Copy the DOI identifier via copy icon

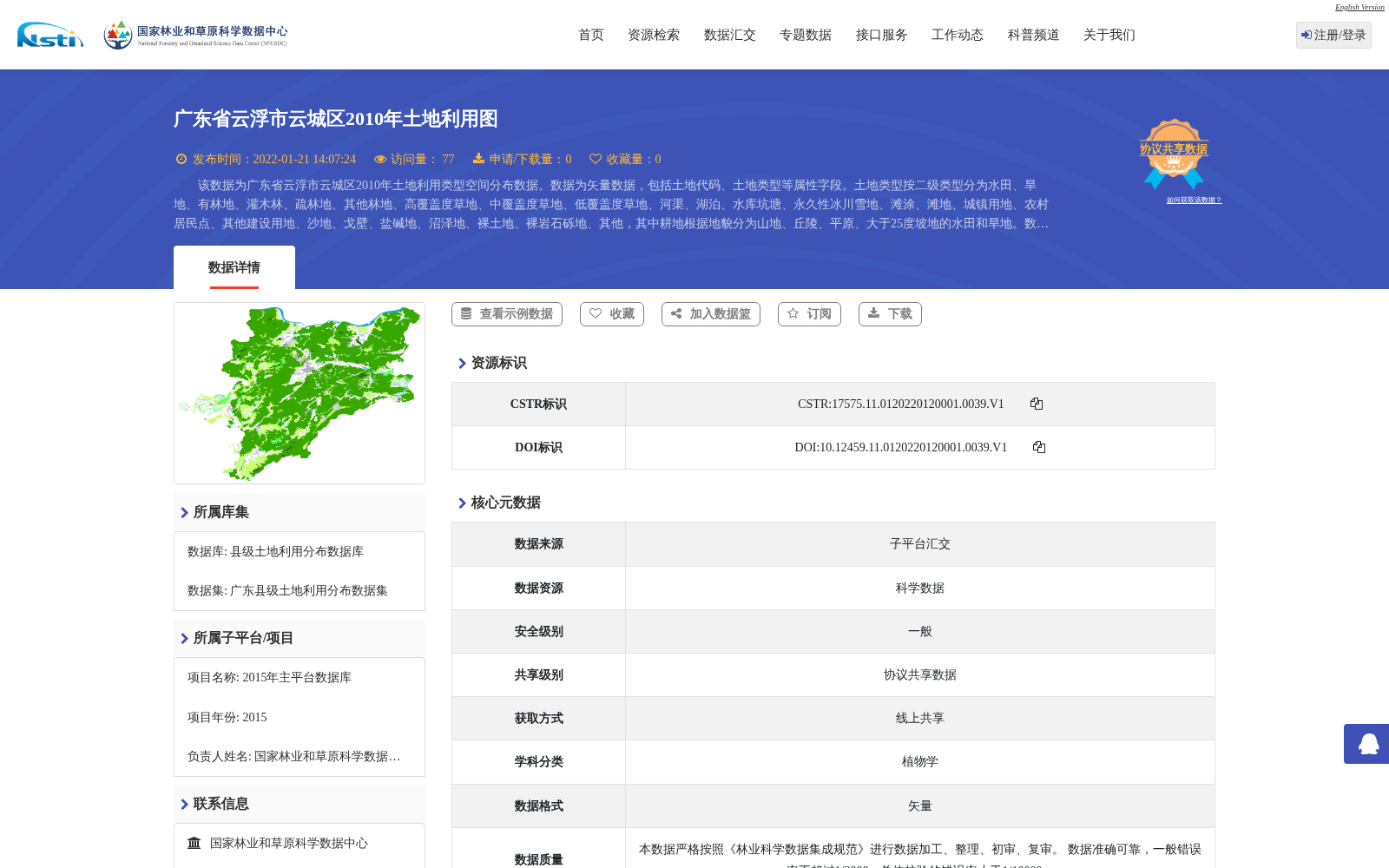(x=1039, y=447)
